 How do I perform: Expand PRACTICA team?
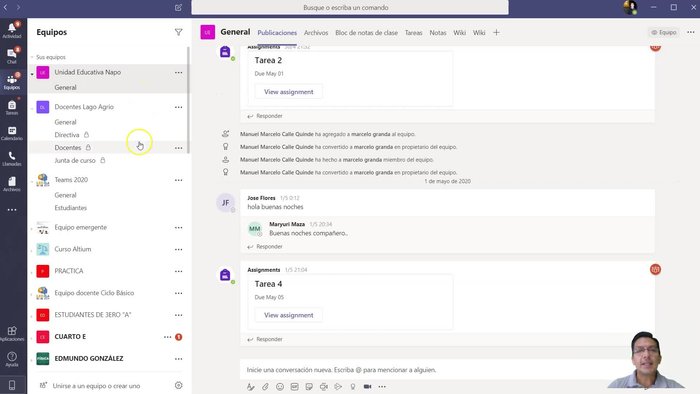(32, 272)
